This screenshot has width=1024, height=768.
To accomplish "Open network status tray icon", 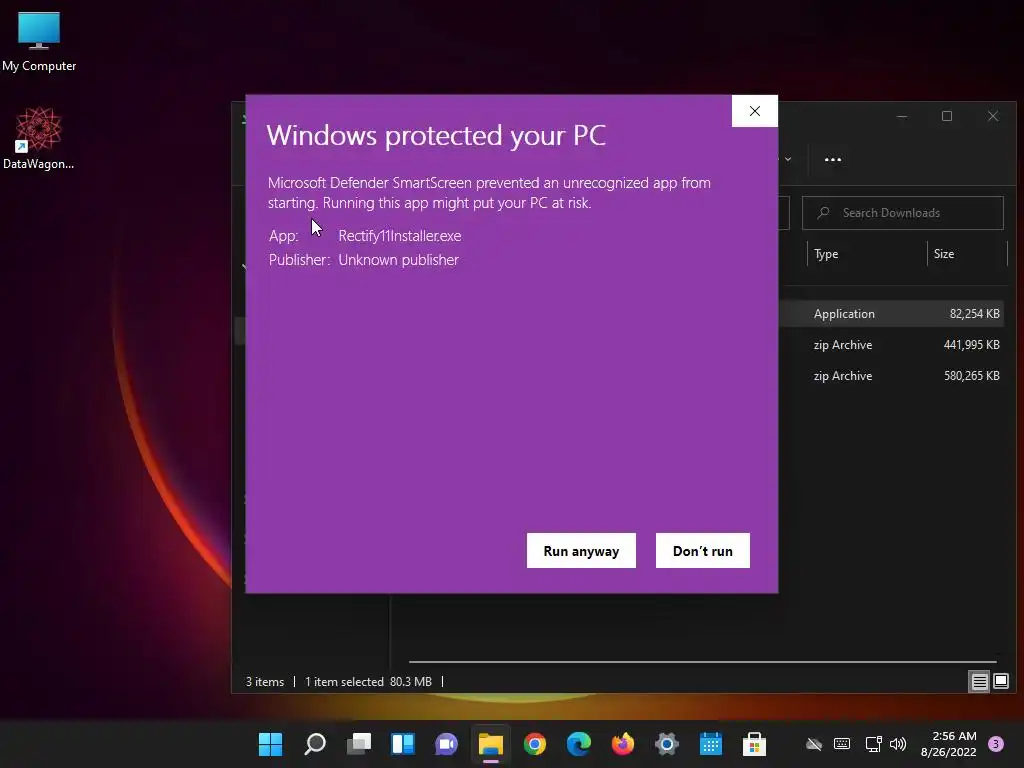I will (x=873, y=744).
